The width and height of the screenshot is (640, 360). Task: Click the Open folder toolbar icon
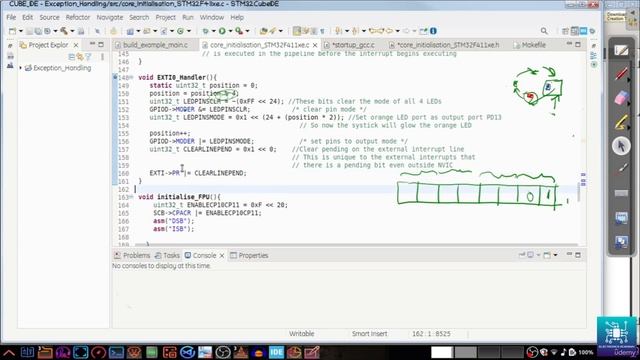(x=263, y=31)
